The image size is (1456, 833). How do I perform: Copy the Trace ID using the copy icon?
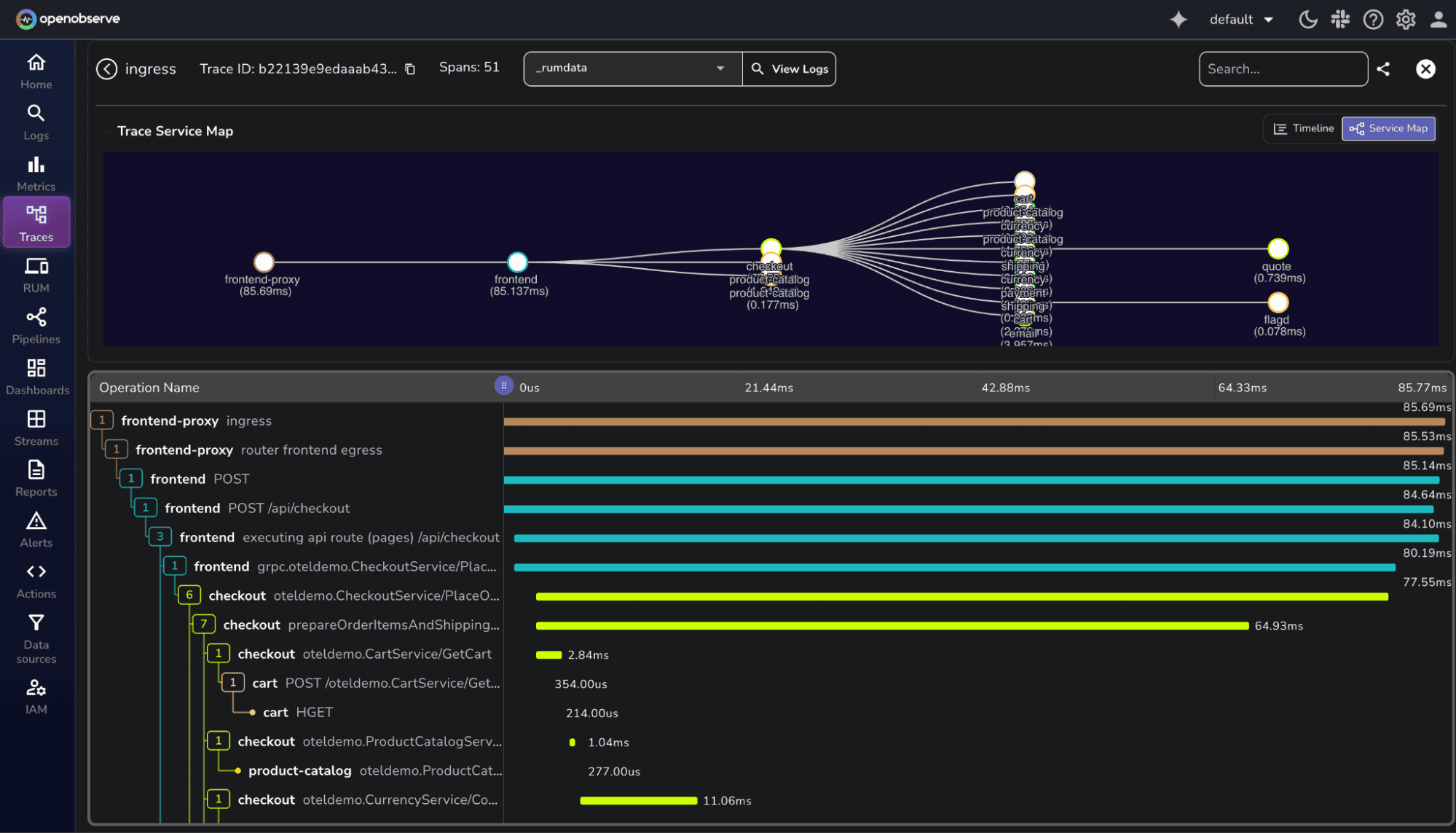click(410, 69)
